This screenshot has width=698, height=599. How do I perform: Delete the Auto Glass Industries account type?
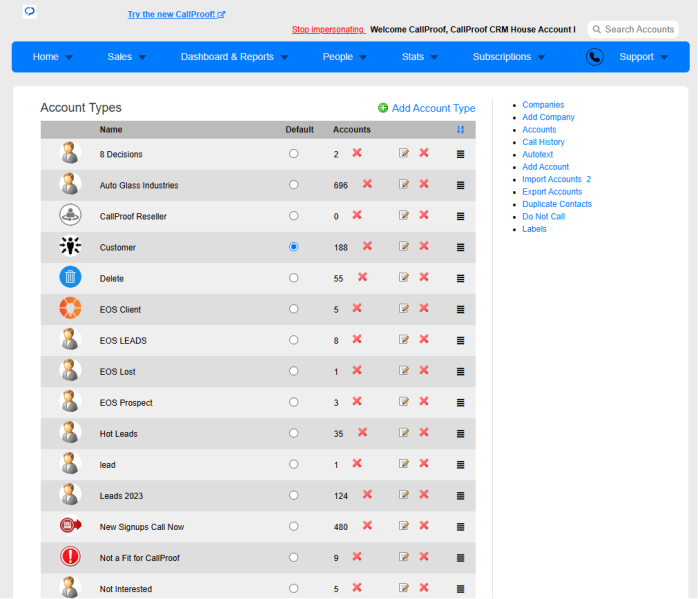(424, 184)
